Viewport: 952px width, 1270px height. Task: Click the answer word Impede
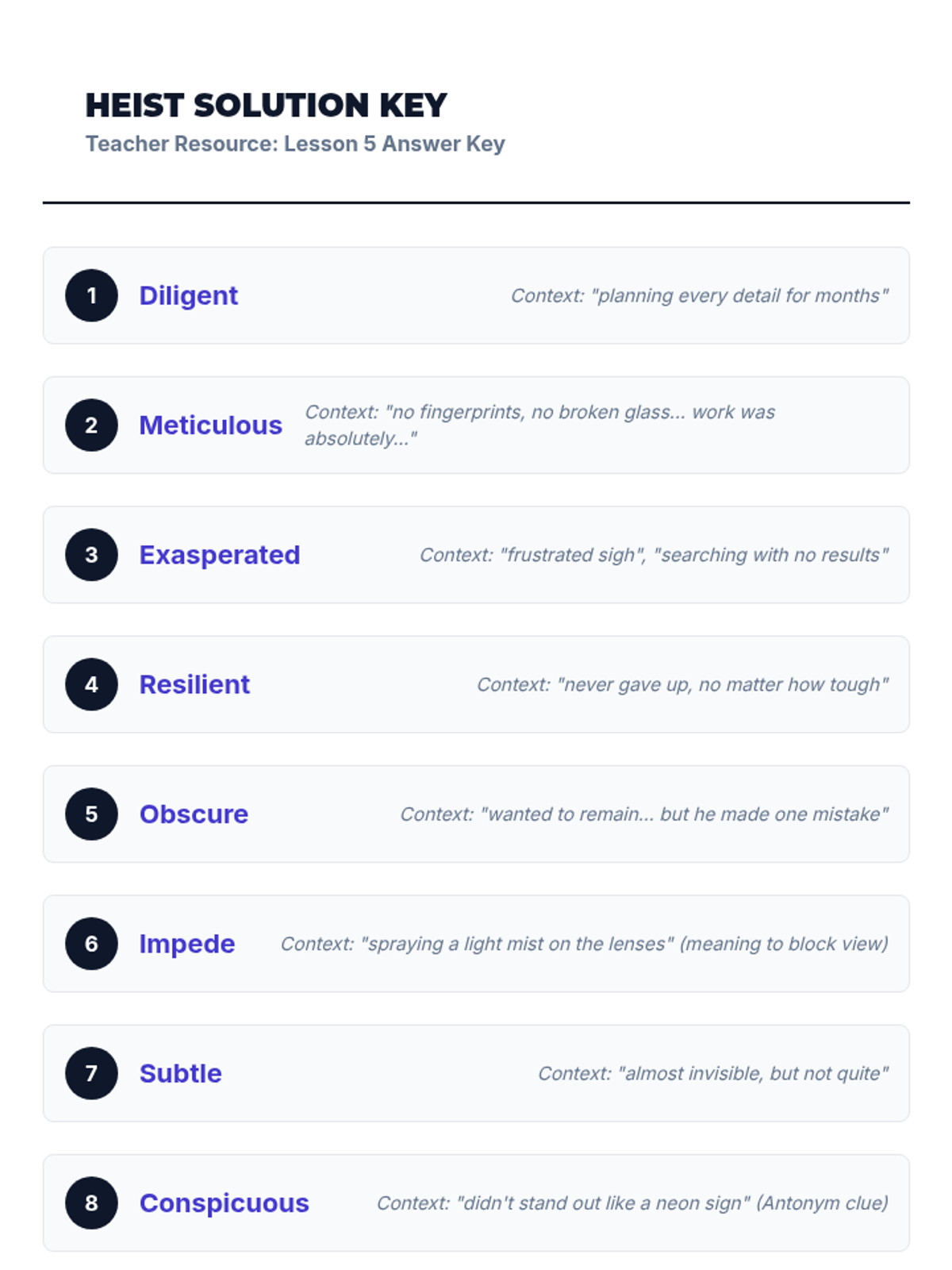[x=187, y=944]
